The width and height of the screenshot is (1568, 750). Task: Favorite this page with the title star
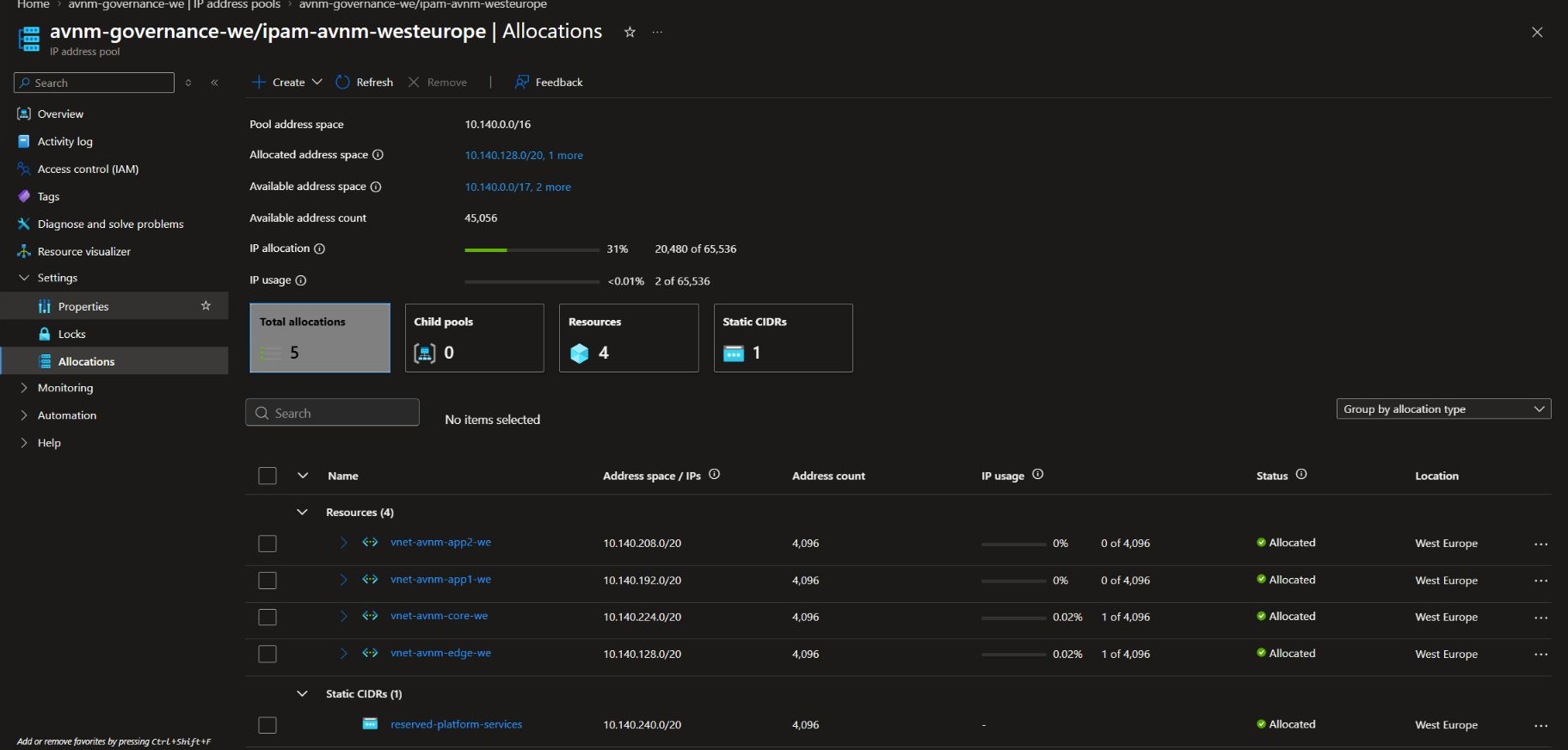[x=630, y=32]
